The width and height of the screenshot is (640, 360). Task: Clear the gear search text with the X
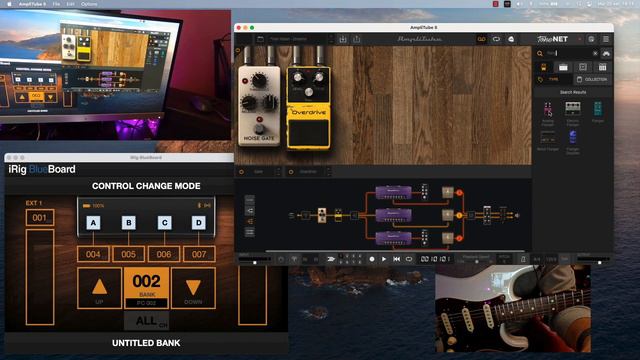[595, 53]
